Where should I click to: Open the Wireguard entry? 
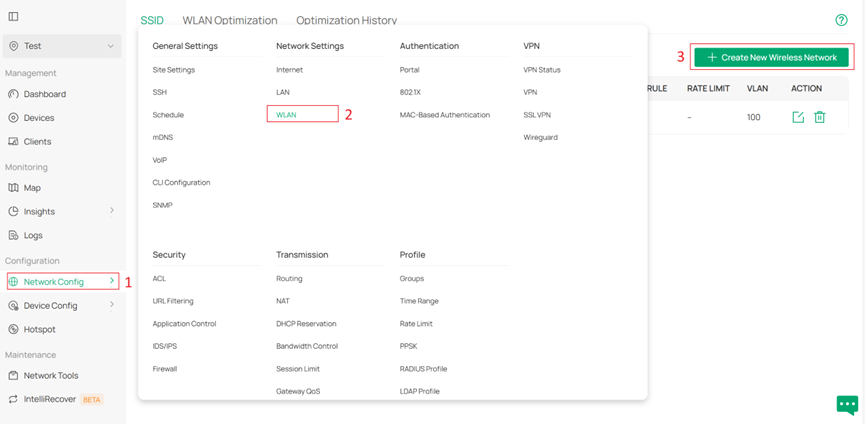(x=540, y=137)
